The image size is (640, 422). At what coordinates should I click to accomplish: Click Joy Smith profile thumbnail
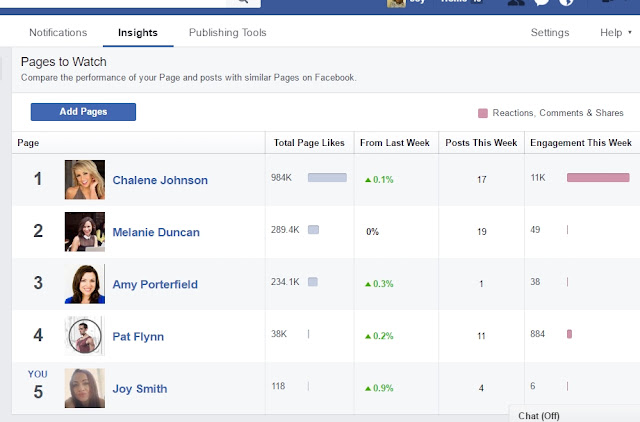pyautogui.click(x=84, y=388)
